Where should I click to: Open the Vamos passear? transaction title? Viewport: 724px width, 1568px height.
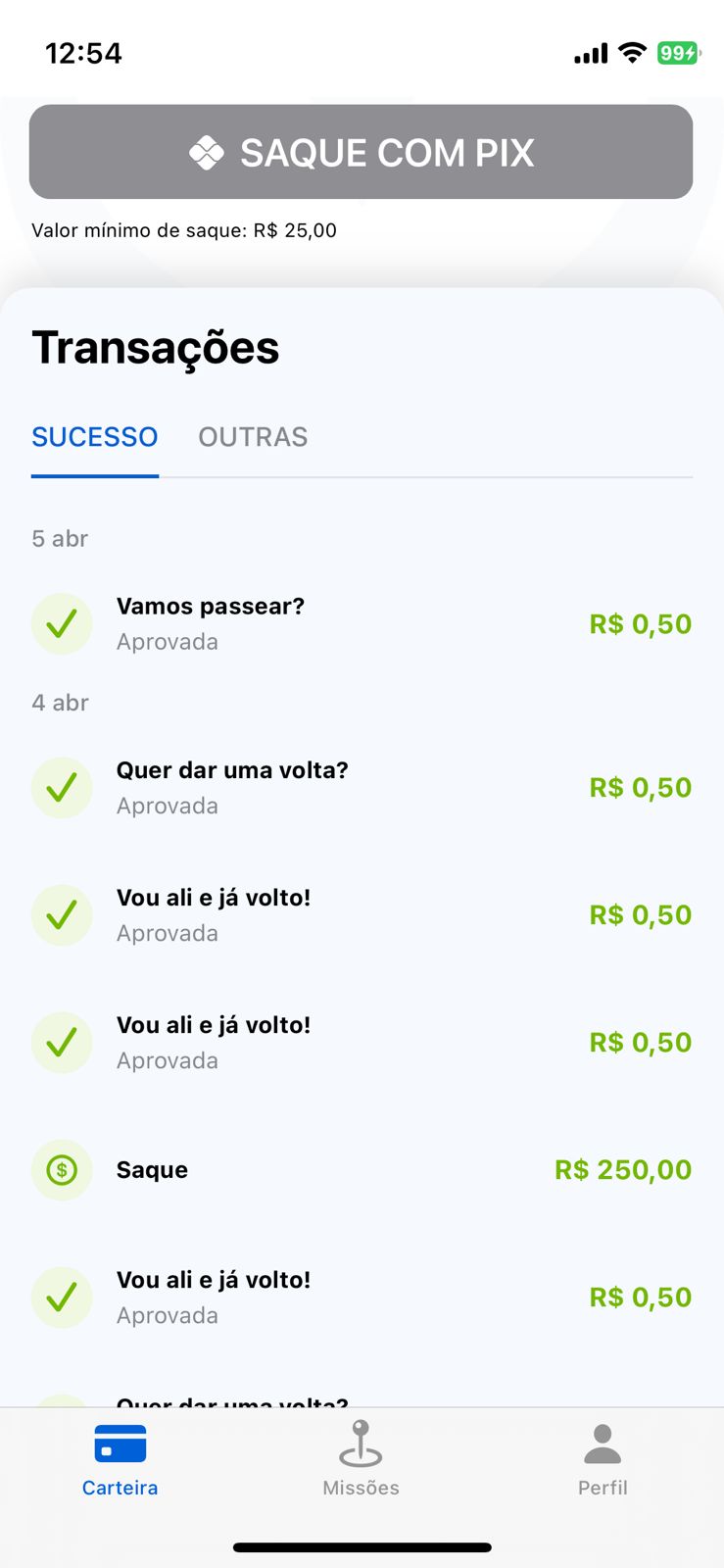tap(211, 607)
